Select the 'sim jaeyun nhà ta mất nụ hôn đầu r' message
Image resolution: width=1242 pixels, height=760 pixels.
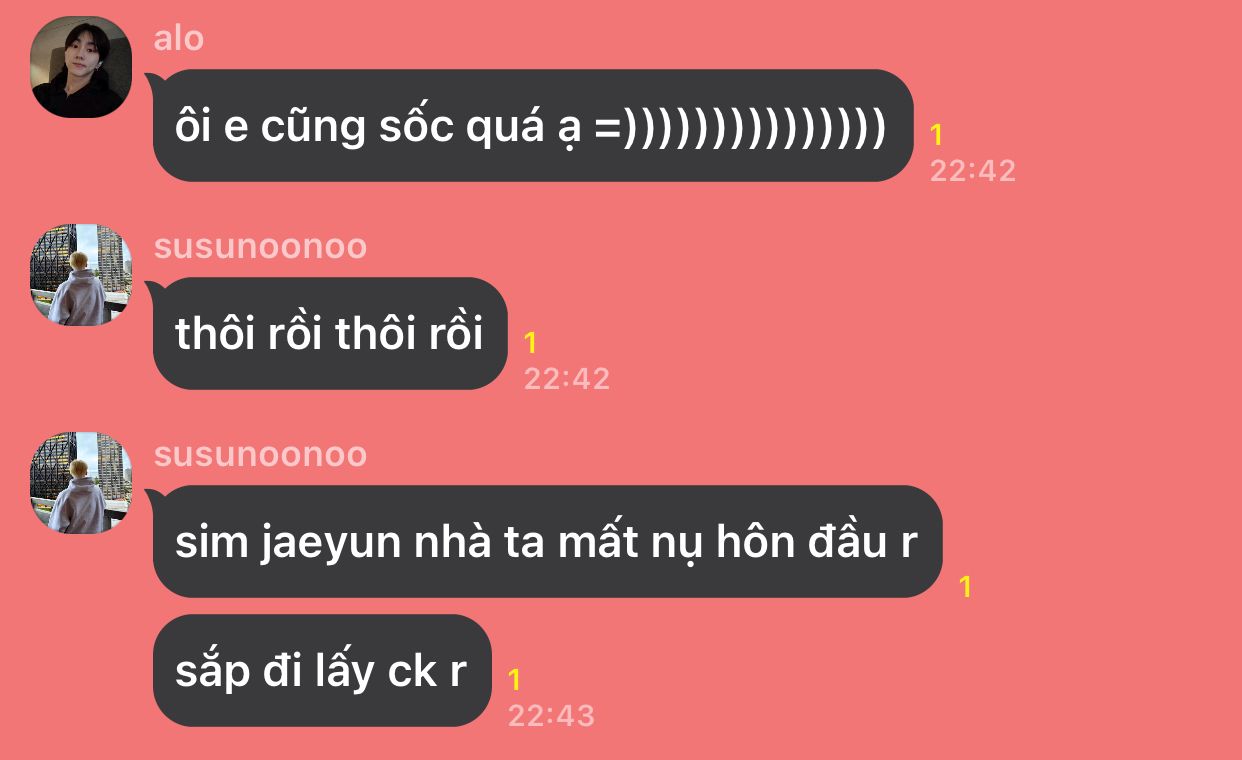coord(548,541)
